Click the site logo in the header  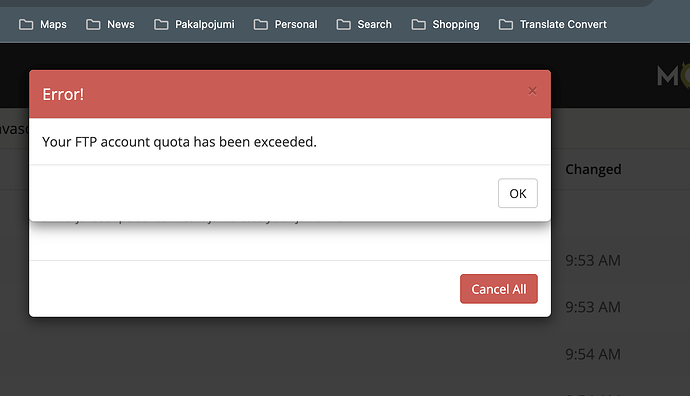pyautogui.click(x=673, y=75)
